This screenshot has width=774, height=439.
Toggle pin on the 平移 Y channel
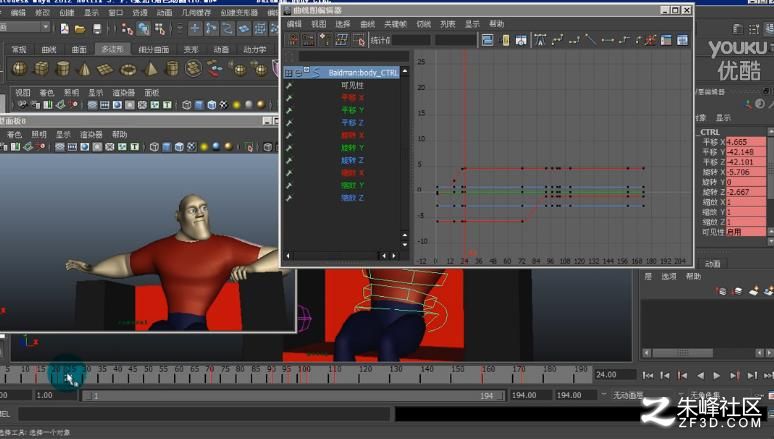[x=289, y=110]
